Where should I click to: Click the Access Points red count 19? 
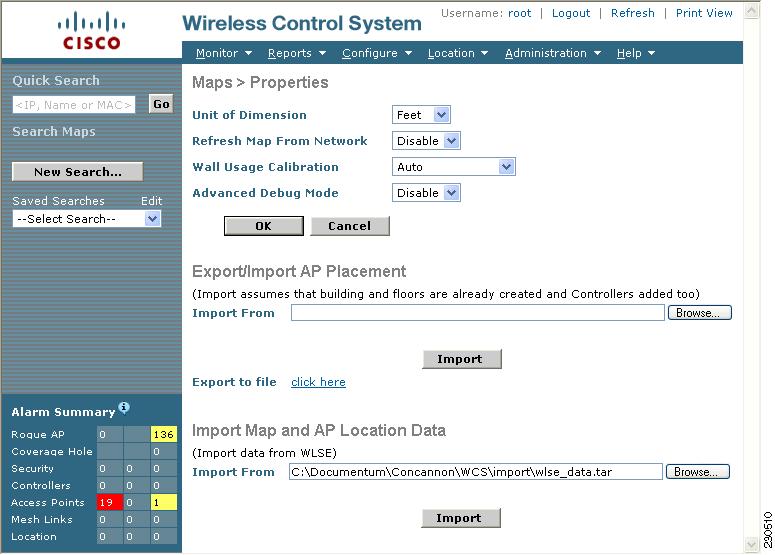[110, 503]
